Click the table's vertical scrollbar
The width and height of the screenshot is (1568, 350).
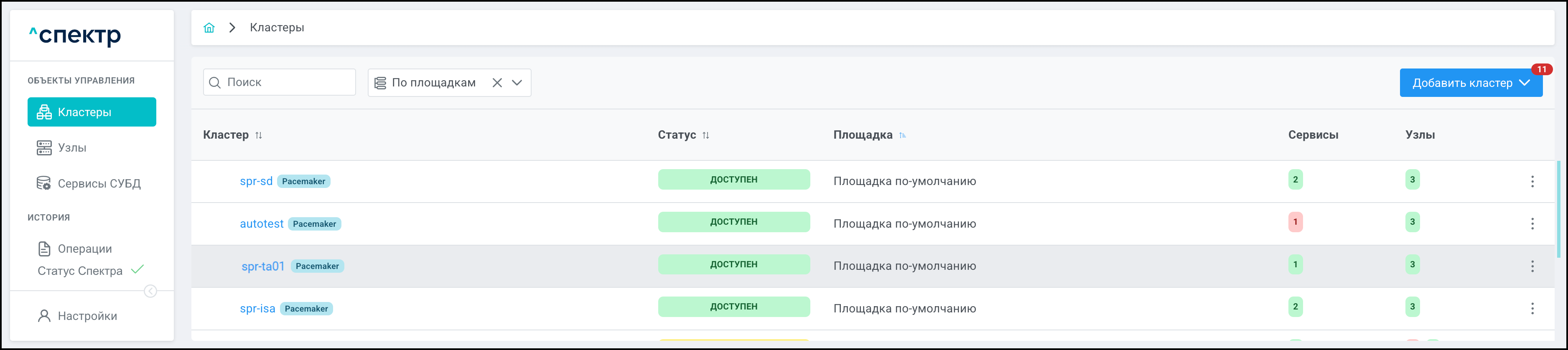pyautogui.click(x=1558, y=207)
